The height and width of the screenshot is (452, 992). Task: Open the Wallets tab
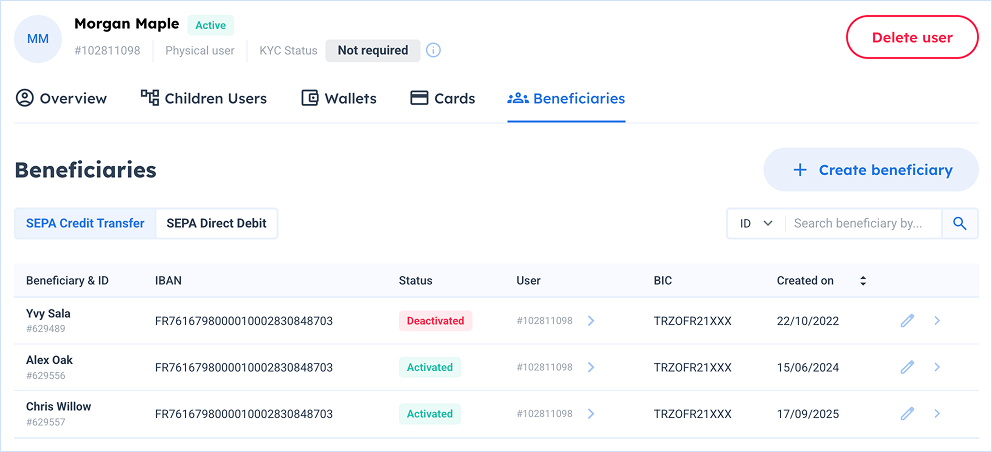tap(339, 98)
